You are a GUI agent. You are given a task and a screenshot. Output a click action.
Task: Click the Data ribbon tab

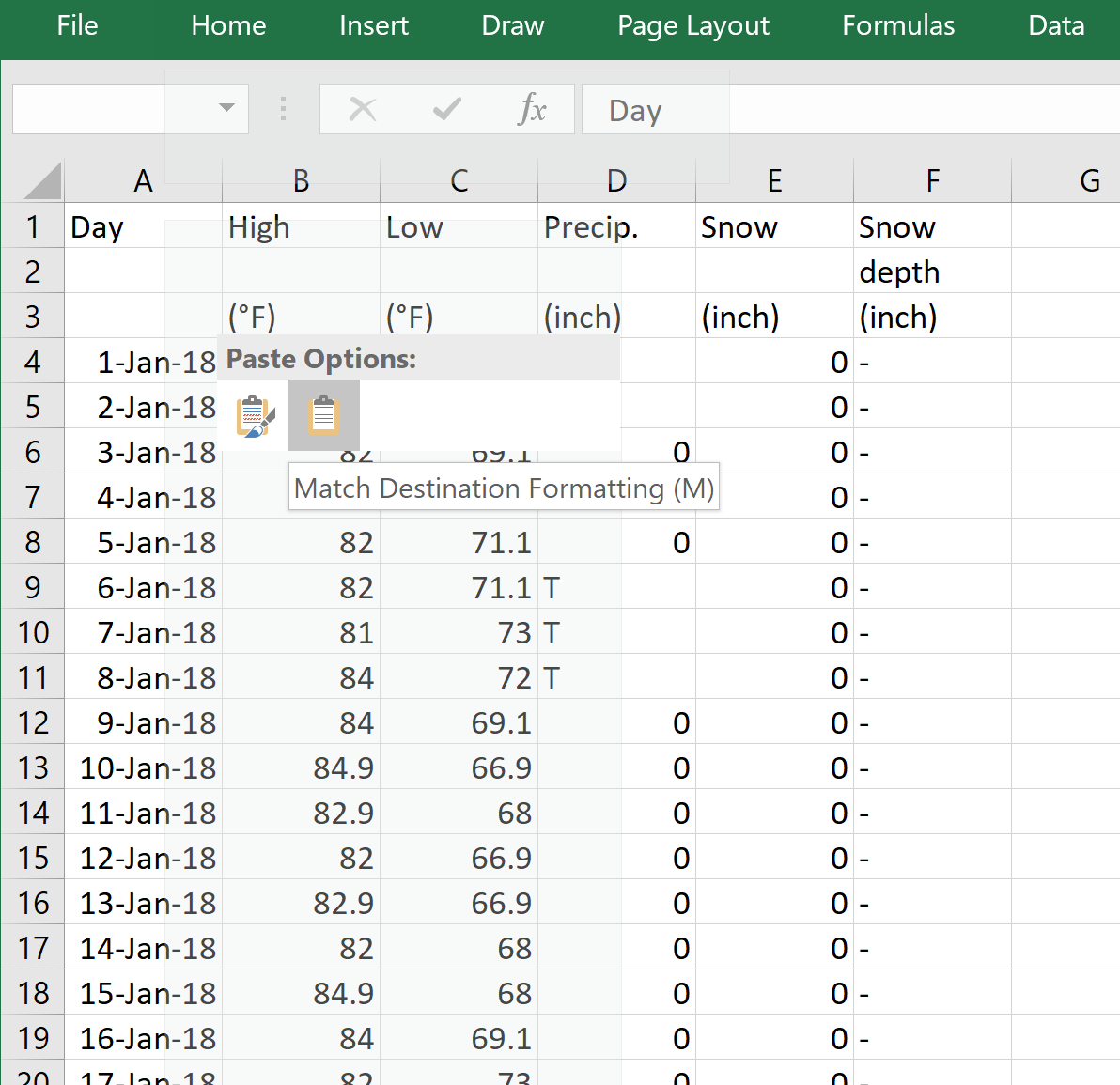(x=1055, y=26)
